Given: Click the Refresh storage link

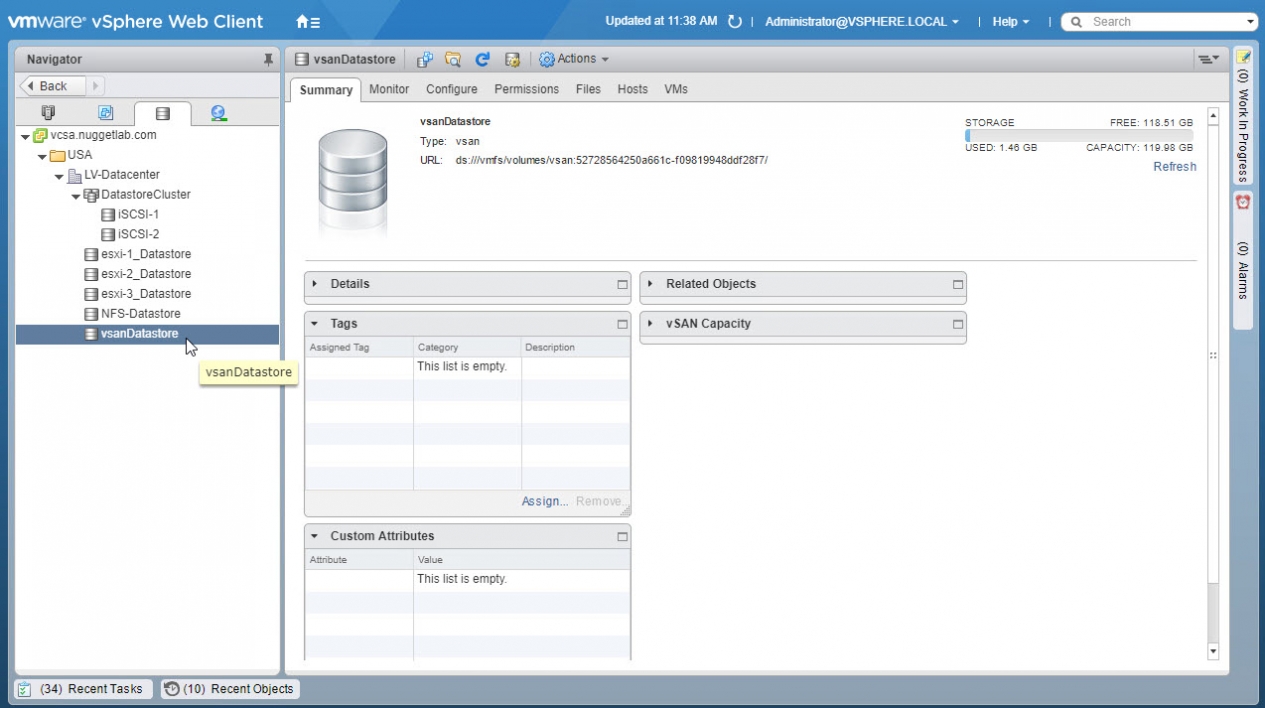Looking at the screenshot, I should click(x=1174, y=167).
